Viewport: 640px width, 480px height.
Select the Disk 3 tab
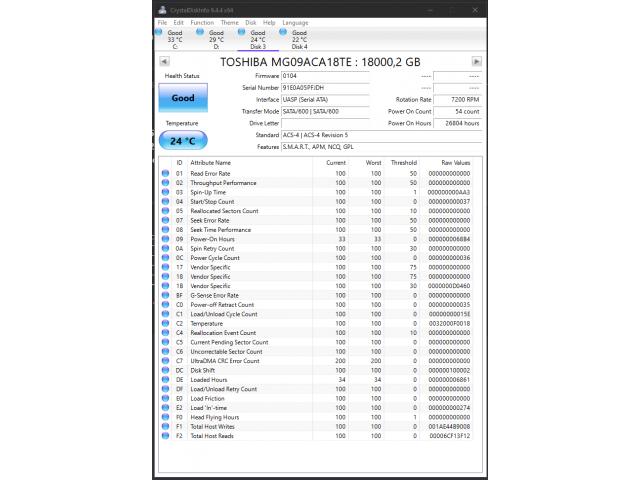click(257, 40)
